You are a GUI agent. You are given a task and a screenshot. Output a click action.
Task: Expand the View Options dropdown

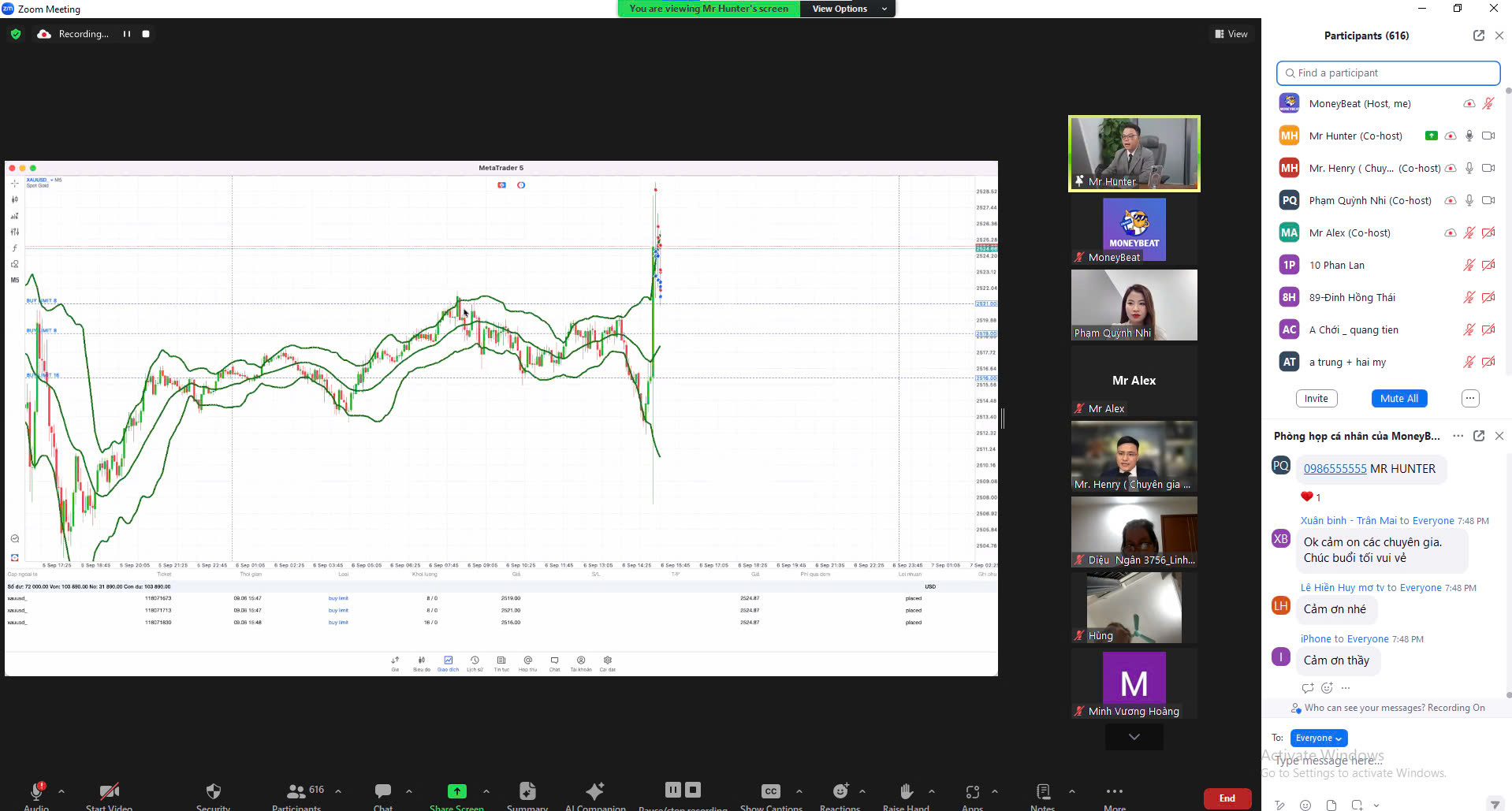click(x=847, y=9)
